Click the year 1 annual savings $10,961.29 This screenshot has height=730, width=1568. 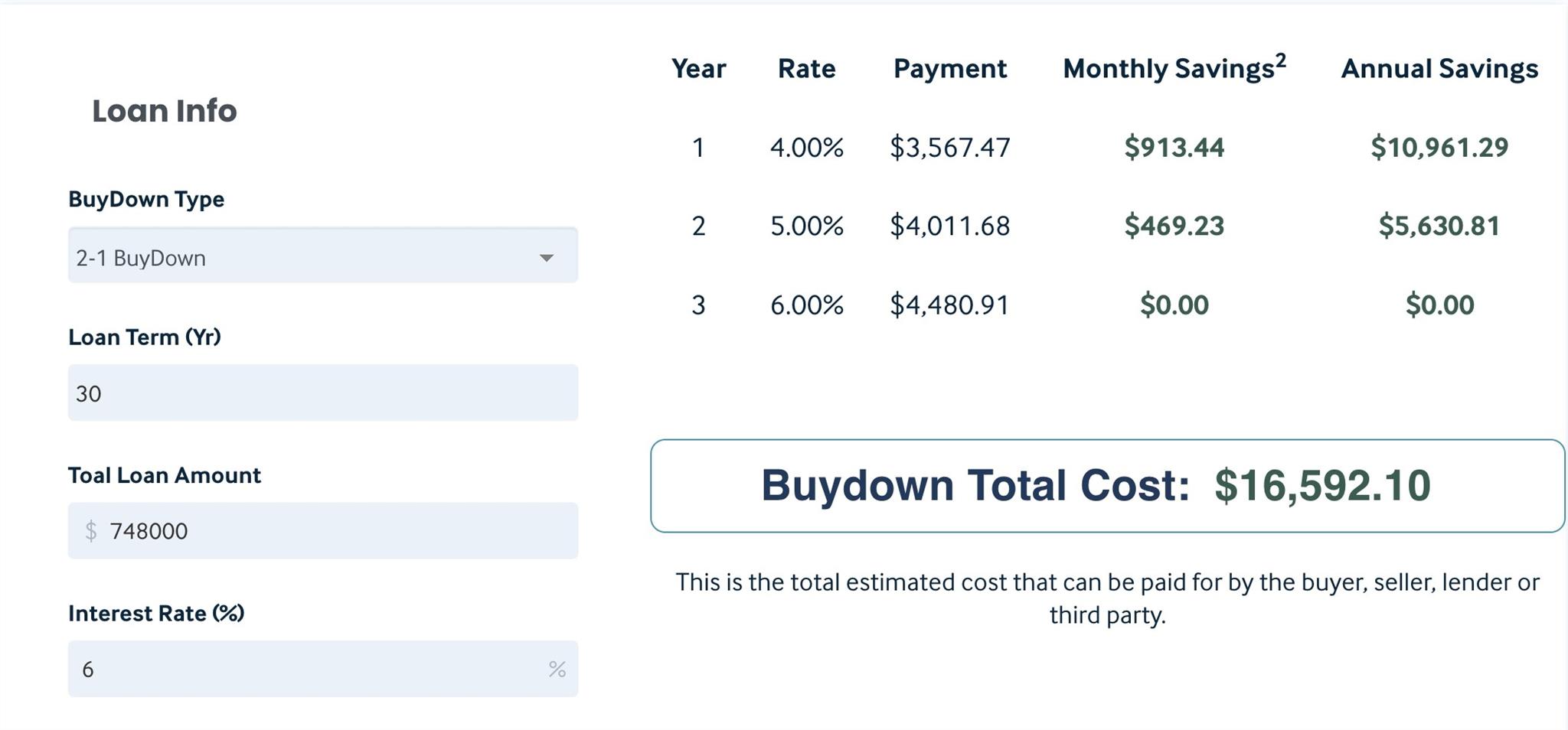click(x=1439, y=147)
